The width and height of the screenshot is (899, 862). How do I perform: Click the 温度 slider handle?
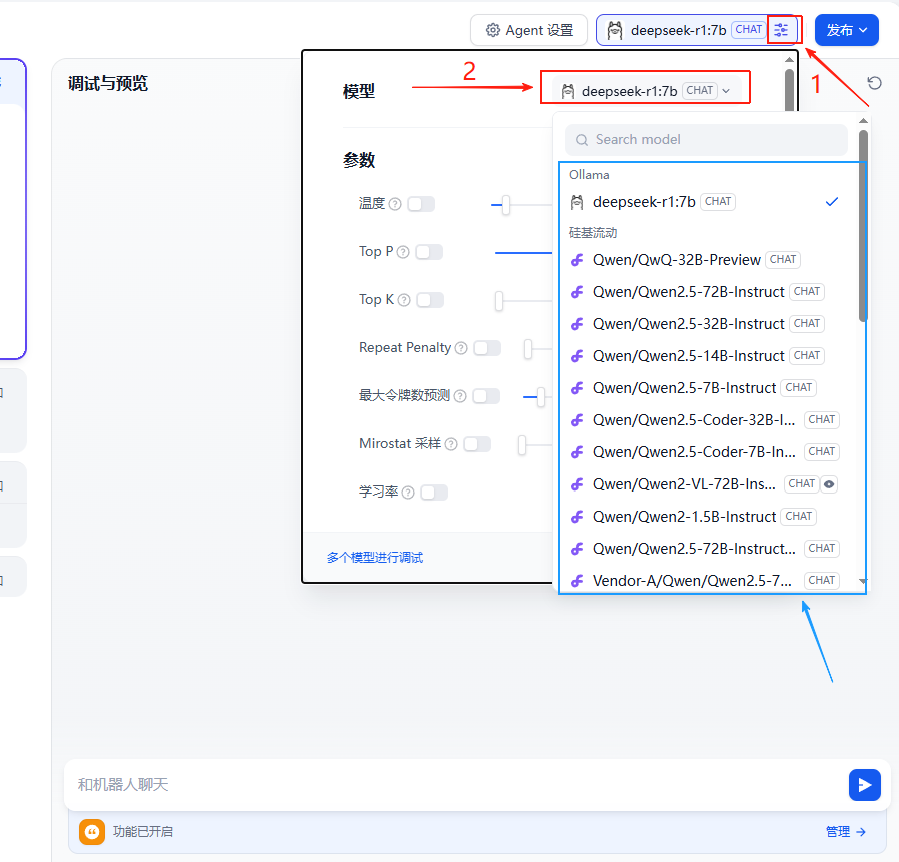click(x=506, y=205)
